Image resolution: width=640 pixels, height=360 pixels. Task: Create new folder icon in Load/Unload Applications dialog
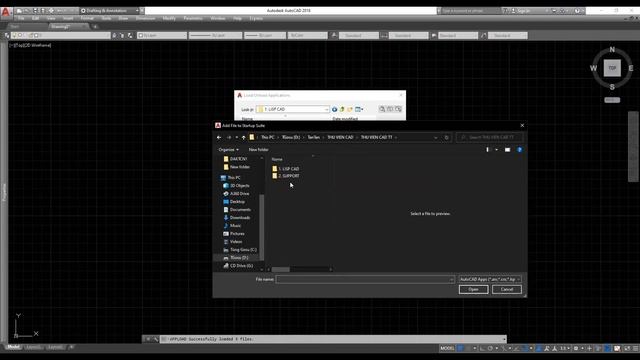(x=350, y=109)
